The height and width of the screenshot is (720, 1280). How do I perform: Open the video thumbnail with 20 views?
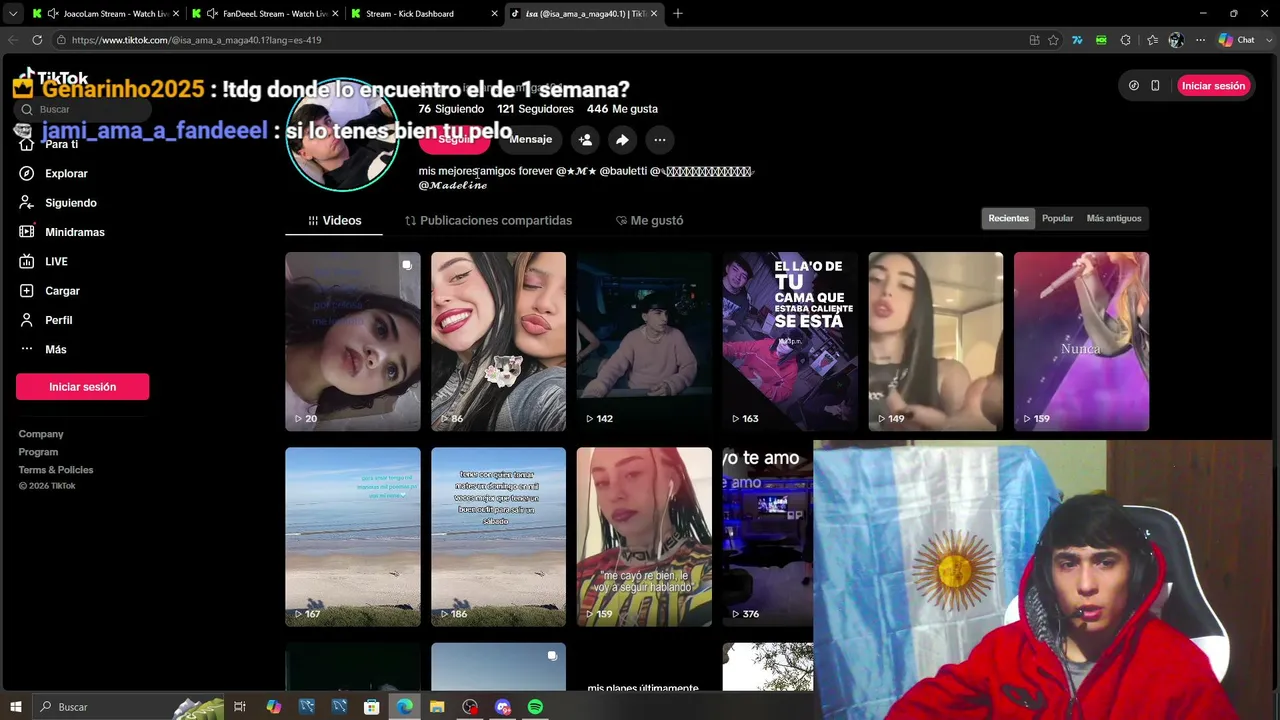pos(353,341)
